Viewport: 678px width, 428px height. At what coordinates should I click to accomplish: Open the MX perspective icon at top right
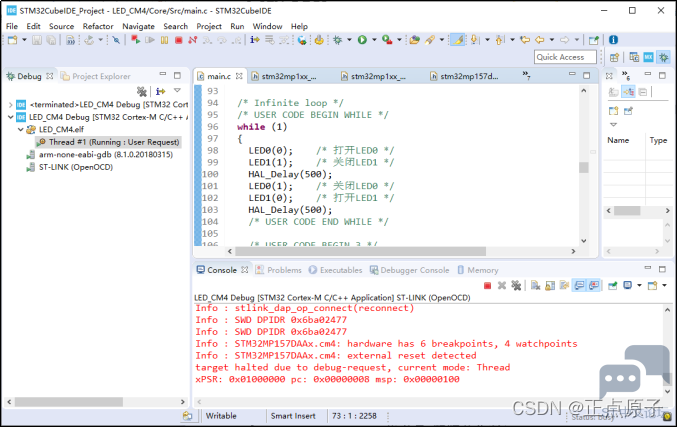point(648,57)
